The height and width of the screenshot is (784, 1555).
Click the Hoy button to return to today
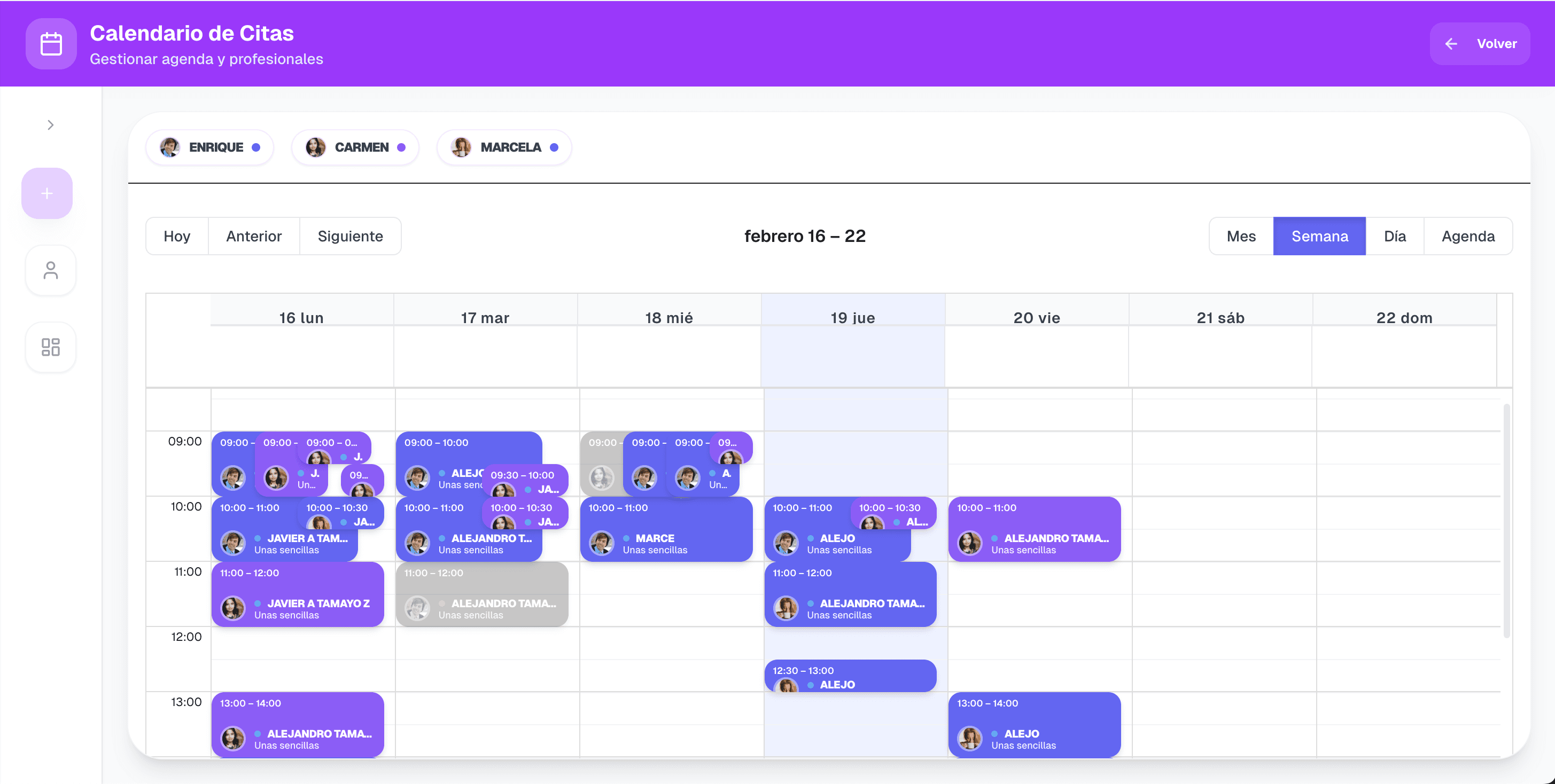tap(177, 236)
